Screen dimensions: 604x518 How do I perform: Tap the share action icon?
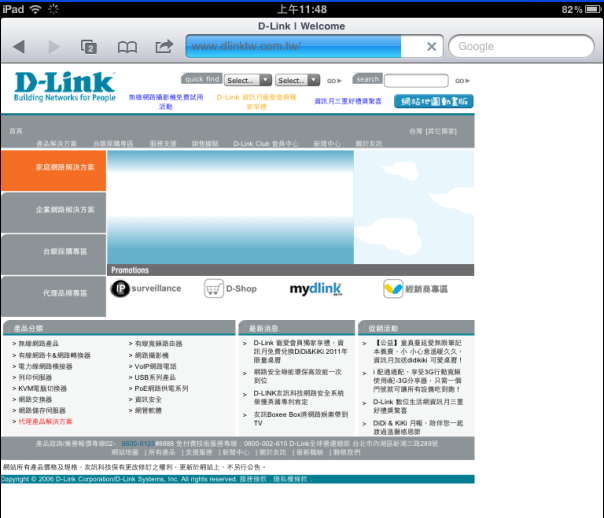coord(164,46)
